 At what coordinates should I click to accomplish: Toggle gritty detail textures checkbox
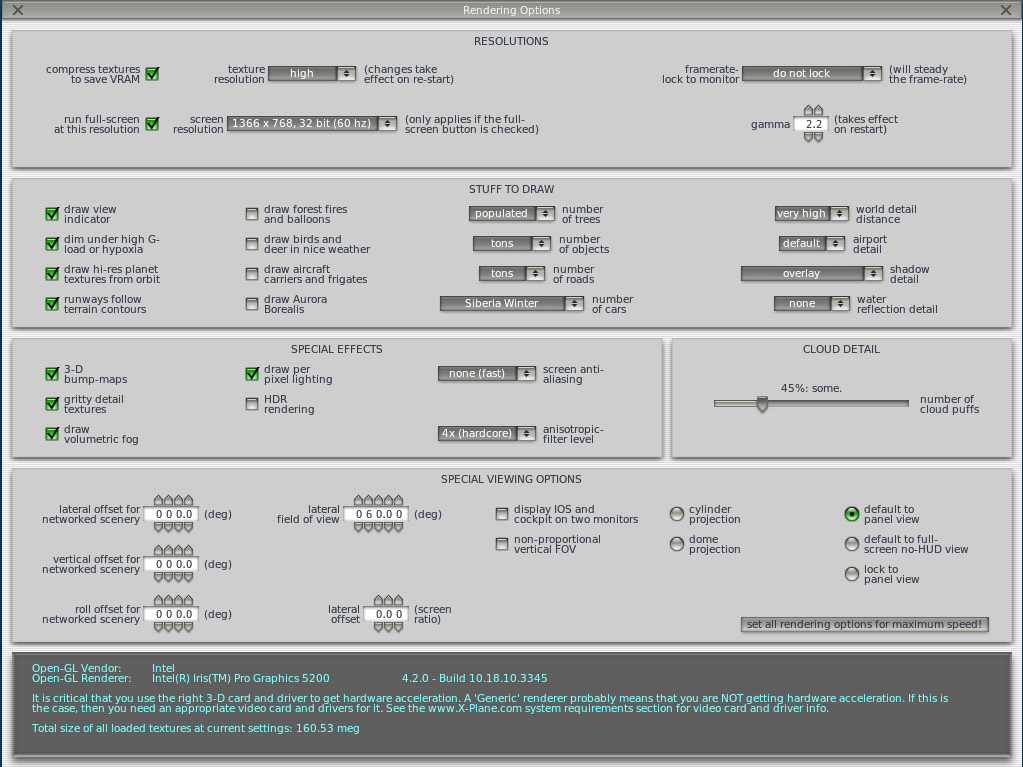click(x=52, y=404)
